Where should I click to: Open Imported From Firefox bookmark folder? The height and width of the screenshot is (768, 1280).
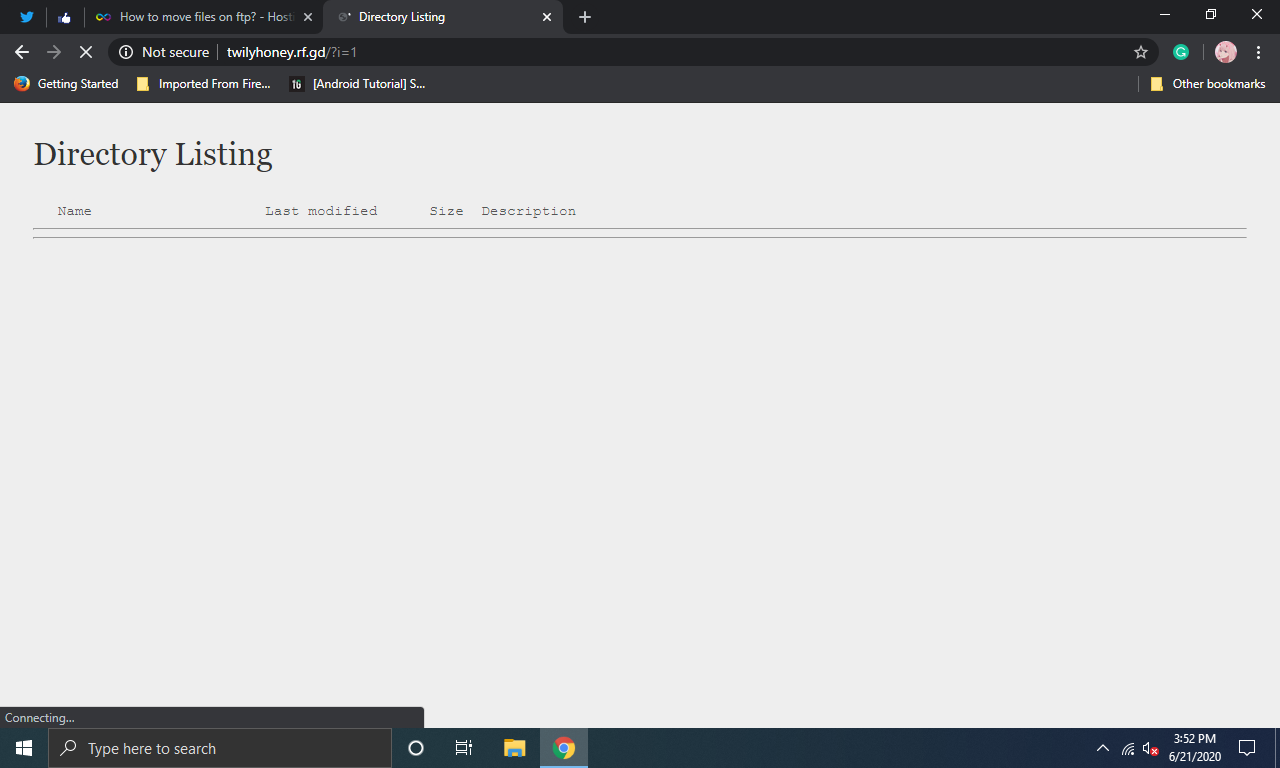(x=204, y=84)
